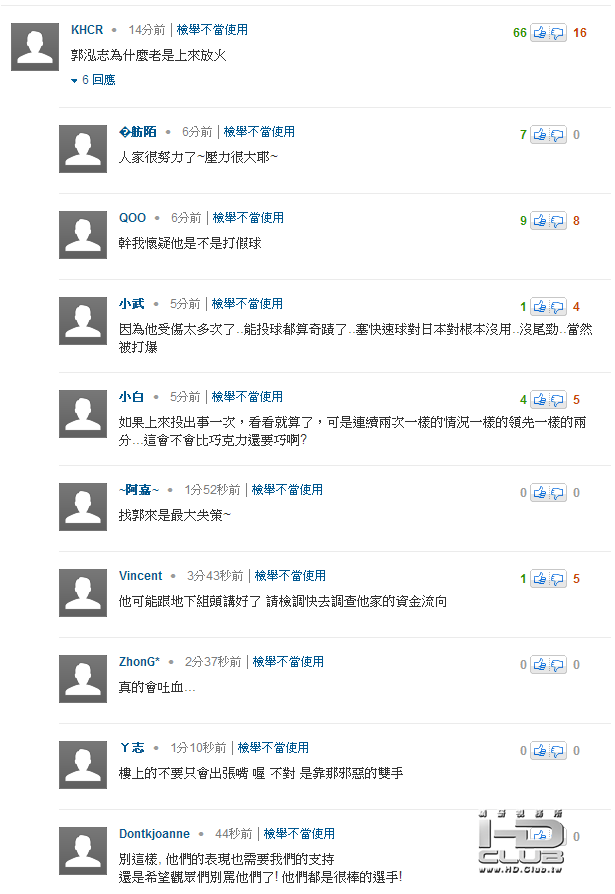This screenshot has height=894, width=615.
Task: Thumbs up KHCR's top comment
Action: [540, 33]
